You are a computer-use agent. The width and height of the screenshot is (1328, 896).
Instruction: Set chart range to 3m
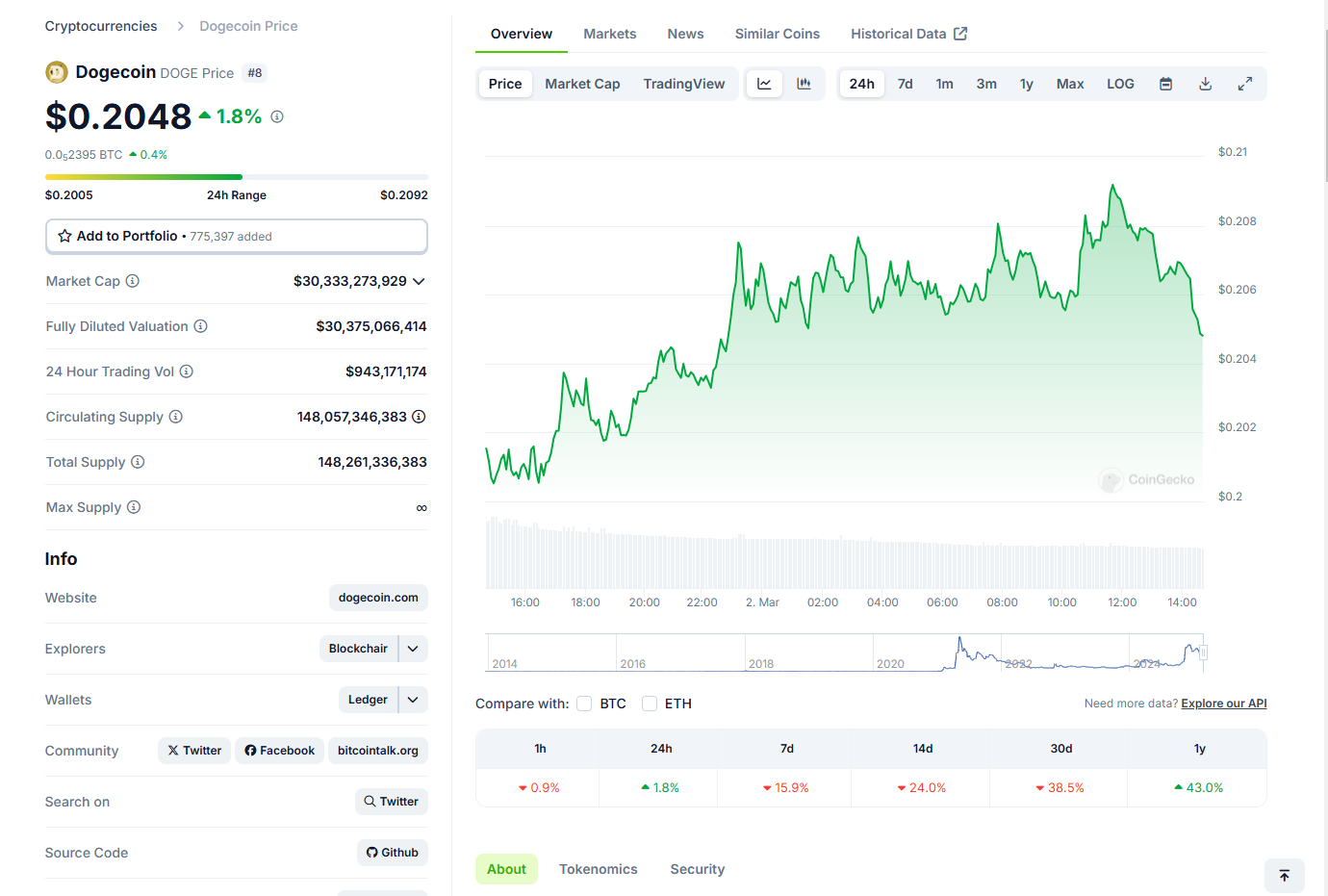click(x=986, y=84)
